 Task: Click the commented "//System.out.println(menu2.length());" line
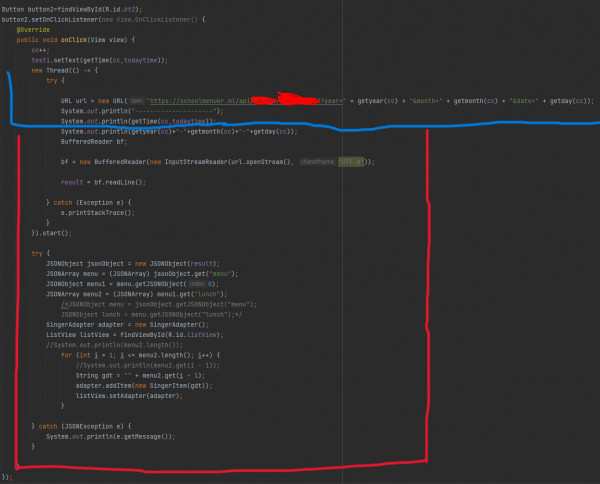pyautogui.click(x=114, y=345)
